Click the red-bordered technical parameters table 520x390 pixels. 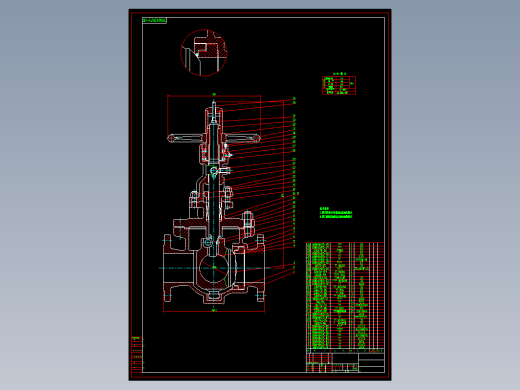[339, 85]
